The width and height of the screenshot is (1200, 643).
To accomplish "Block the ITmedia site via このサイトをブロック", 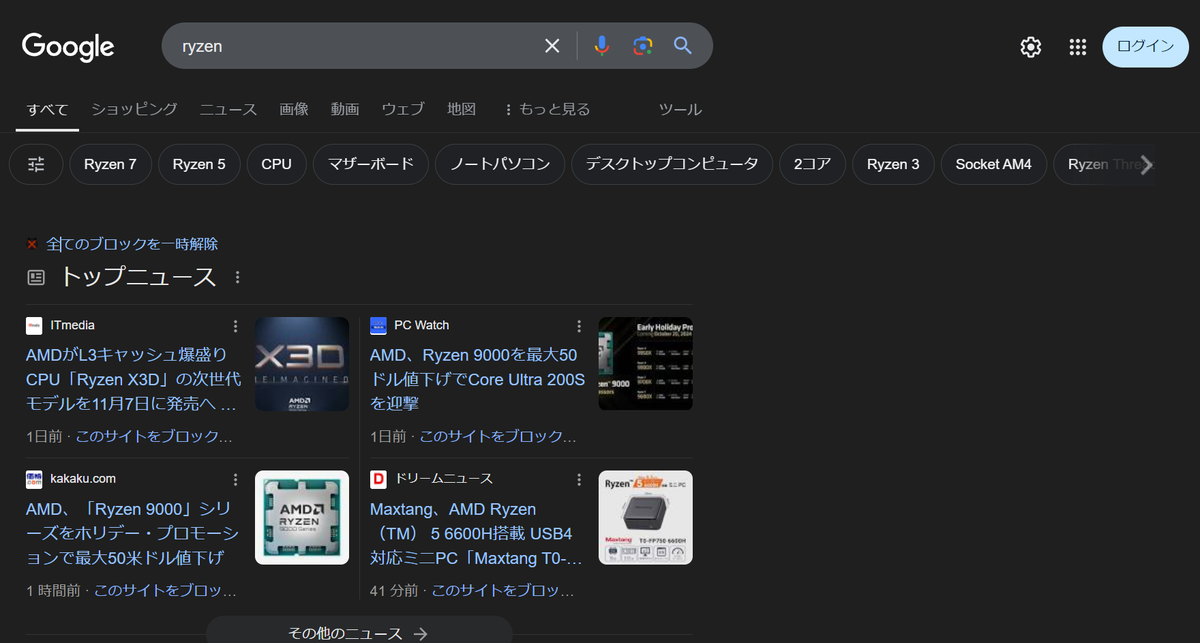I will tap(153, 437).
